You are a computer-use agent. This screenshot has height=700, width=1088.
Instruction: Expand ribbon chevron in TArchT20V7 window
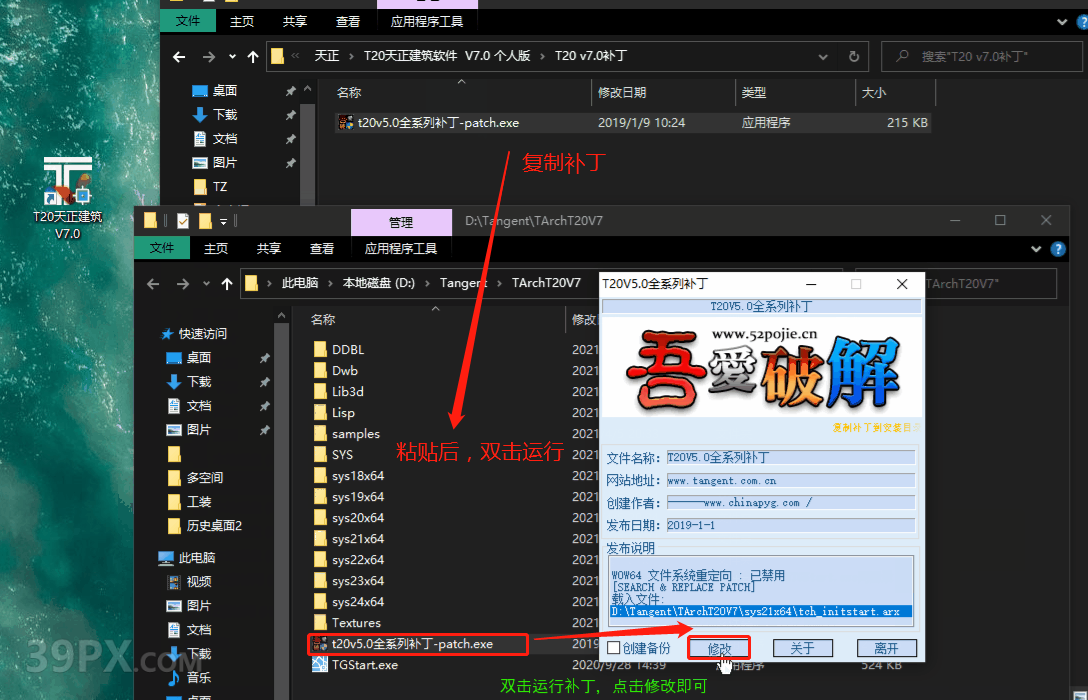pyautogui.click(x=1036, y=249)
